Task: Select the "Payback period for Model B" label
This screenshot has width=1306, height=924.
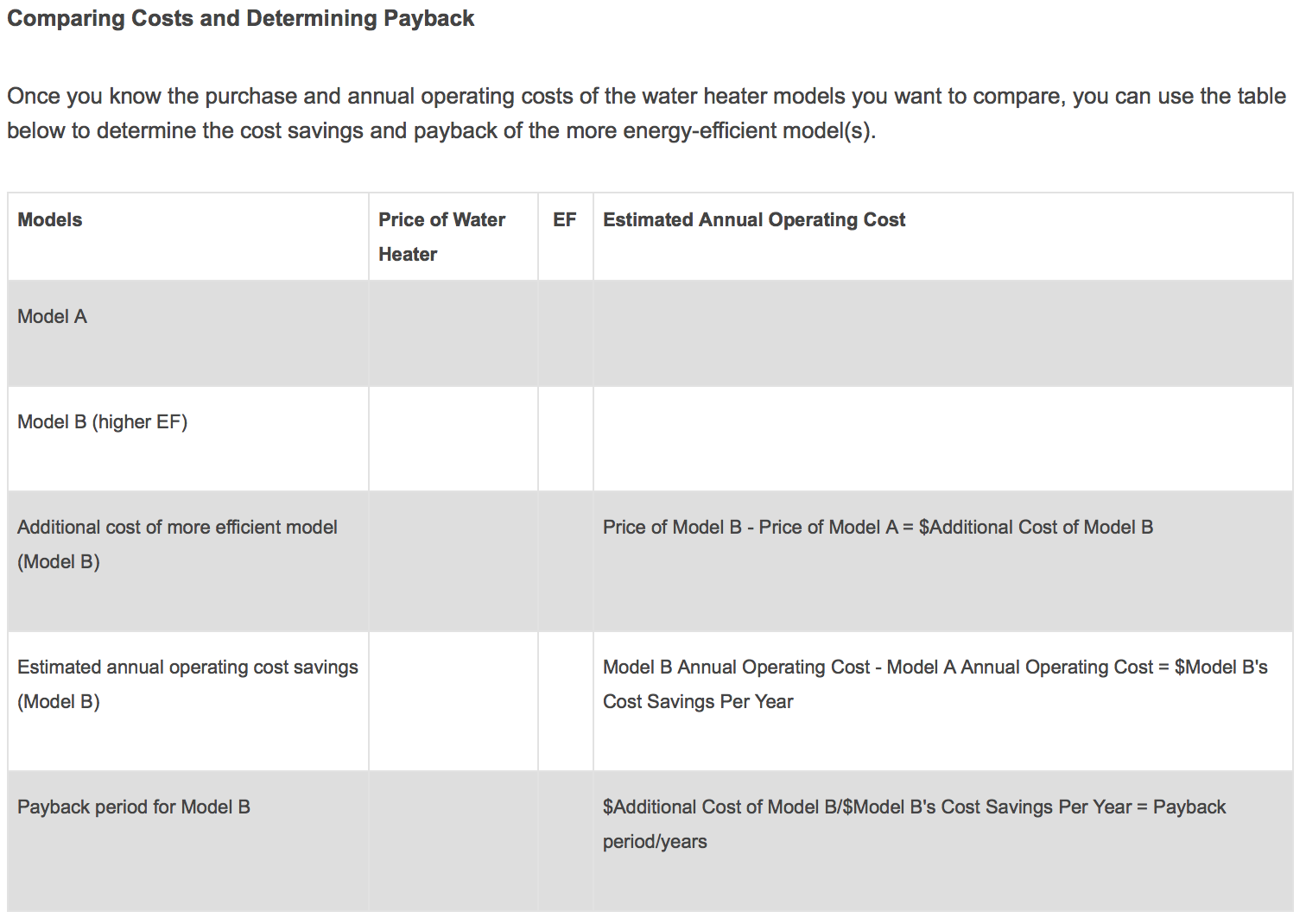Action: pos(134,807)
